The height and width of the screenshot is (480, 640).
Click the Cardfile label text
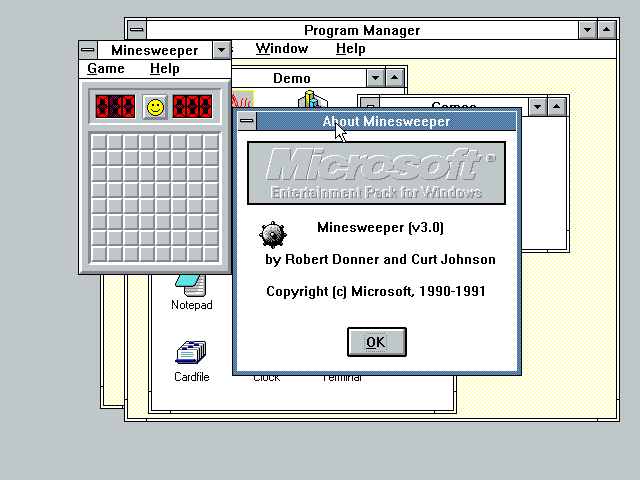[191, 377]
